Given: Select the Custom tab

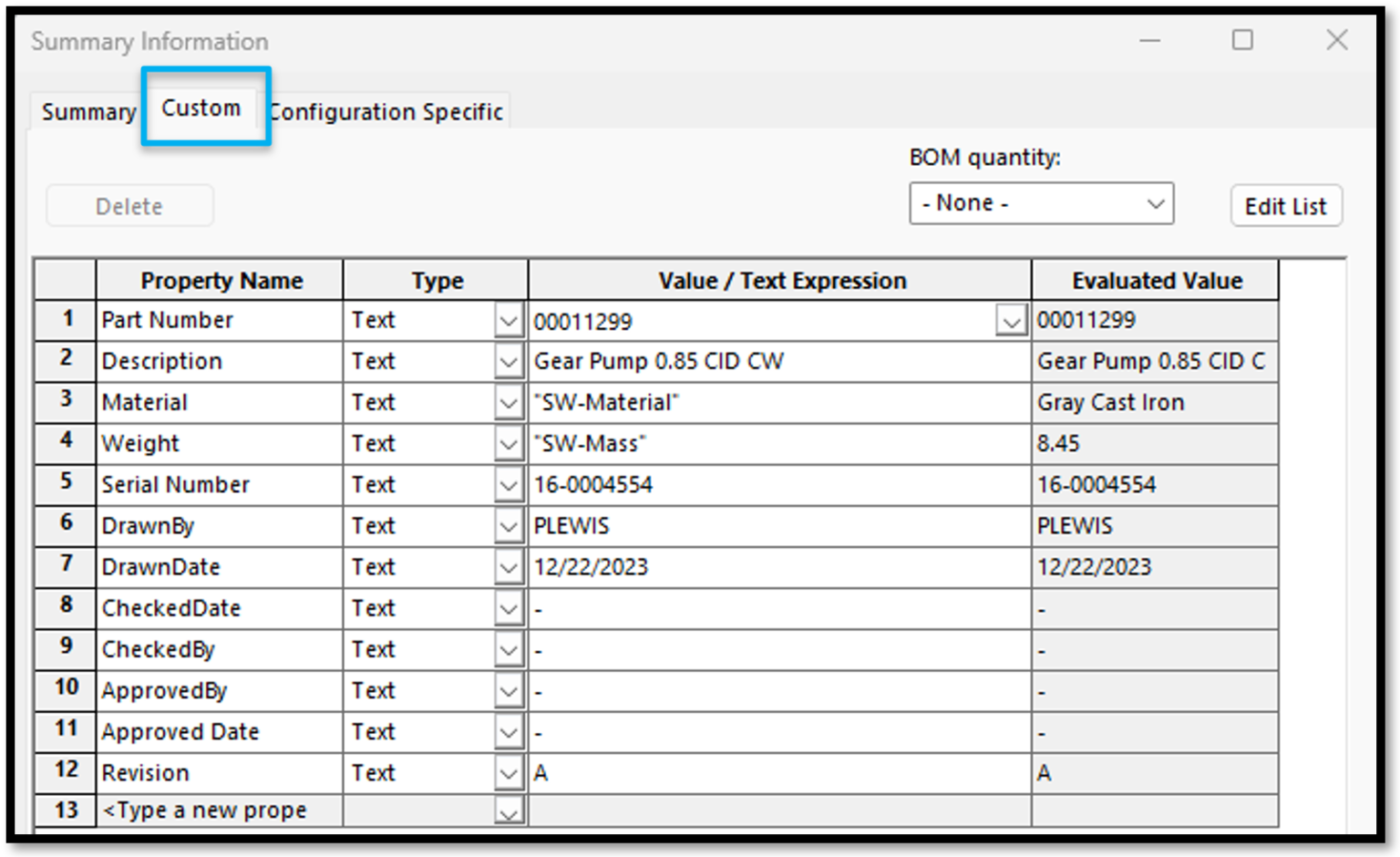Looking at the screenshot, I should coord(201,108).
